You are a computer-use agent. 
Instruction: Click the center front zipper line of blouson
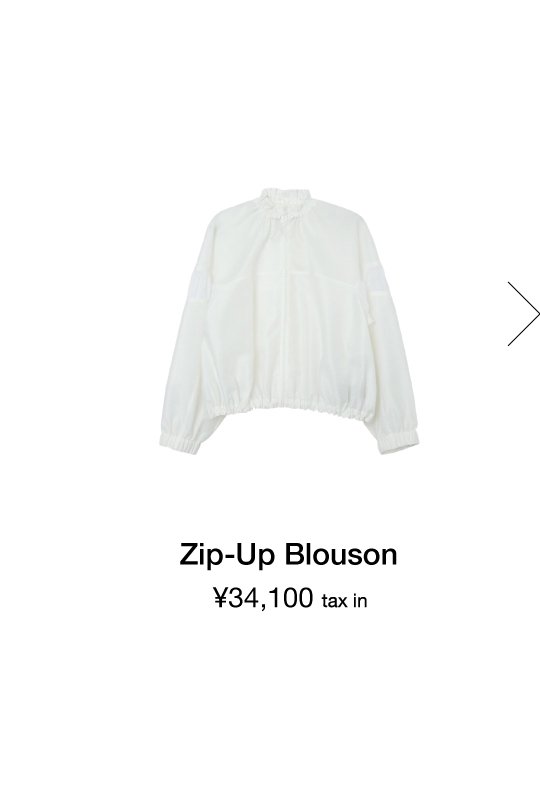(x=288, y=311)
